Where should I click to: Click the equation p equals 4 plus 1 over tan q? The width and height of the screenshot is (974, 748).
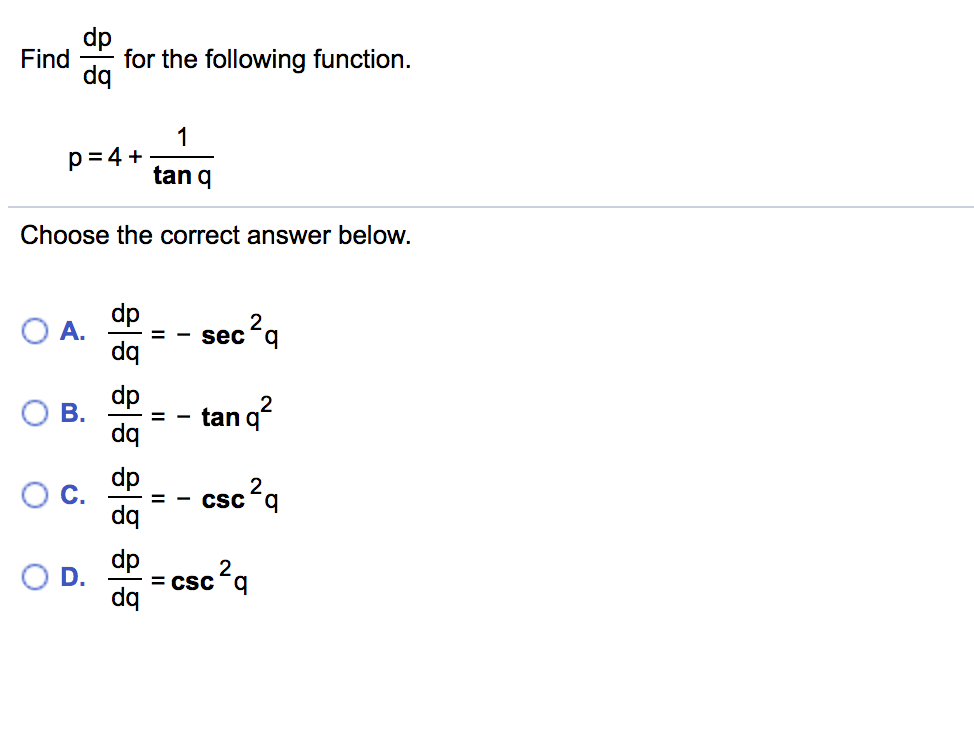(140, 155)
